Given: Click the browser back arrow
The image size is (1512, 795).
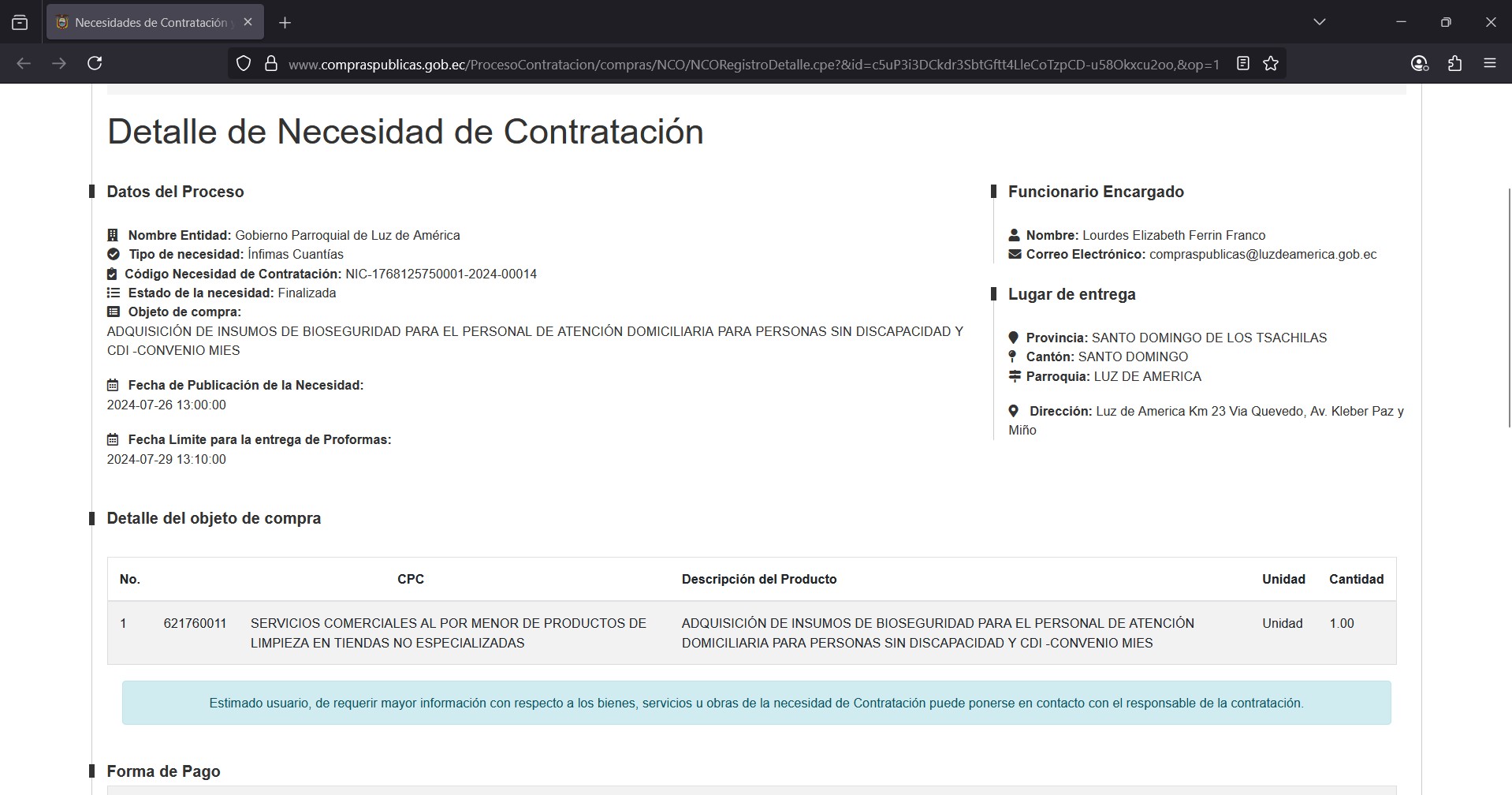Looking at the screenshot, I should [24, 63].
